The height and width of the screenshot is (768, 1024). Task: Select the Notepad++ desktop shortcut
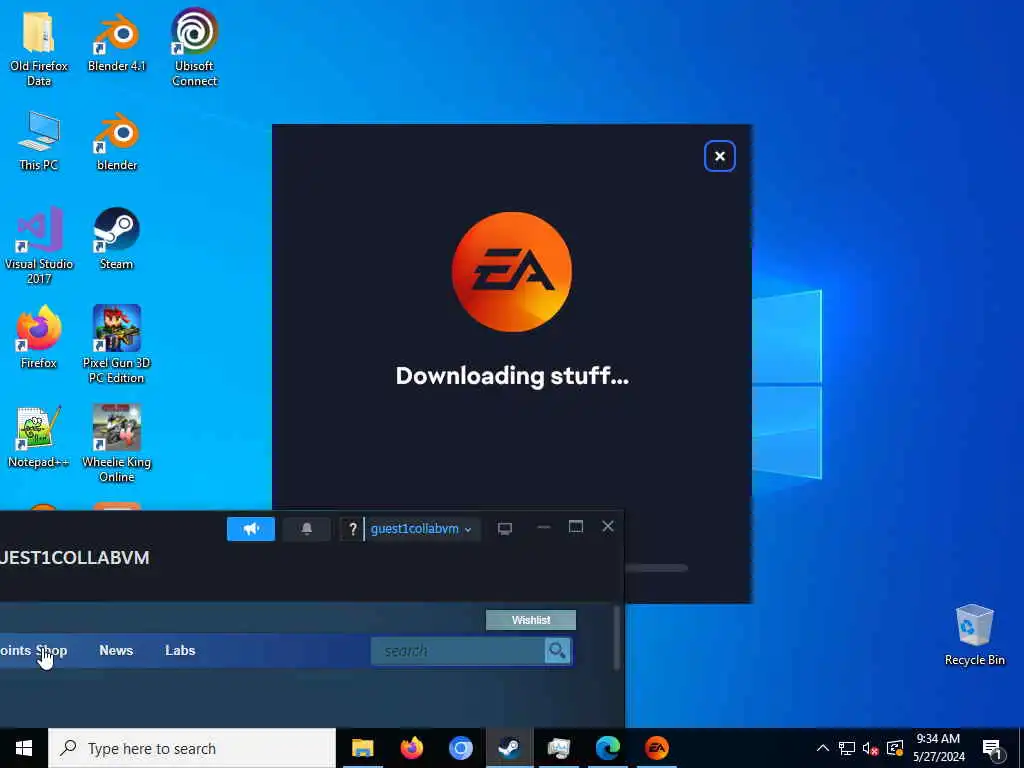tap(39, 437)
